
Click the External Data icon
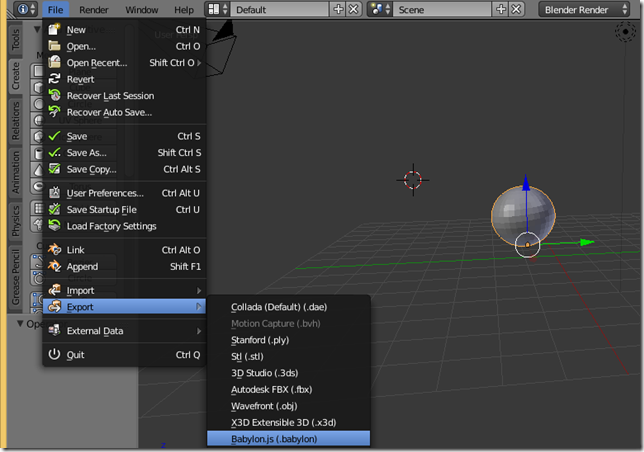54,330
